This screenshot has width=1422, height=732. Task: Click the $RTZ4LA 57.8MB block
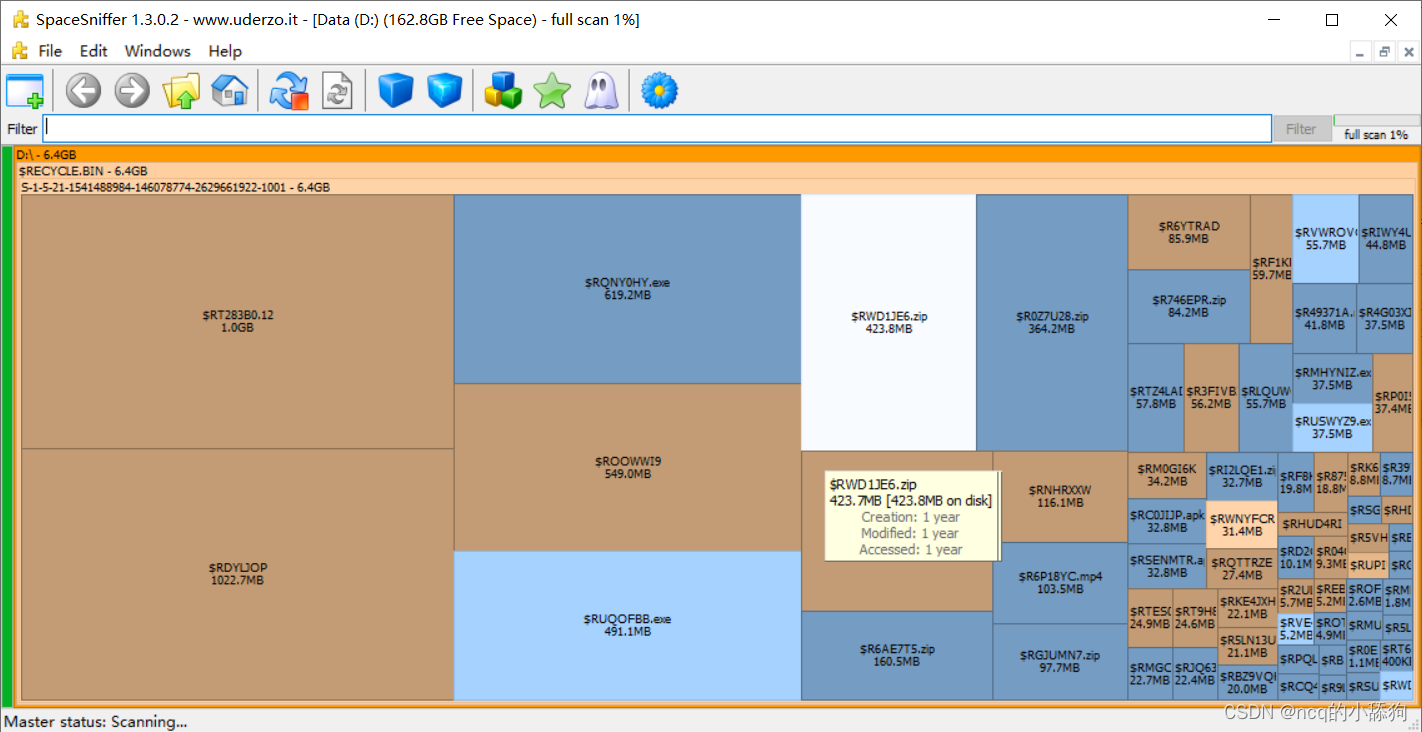1156,397
